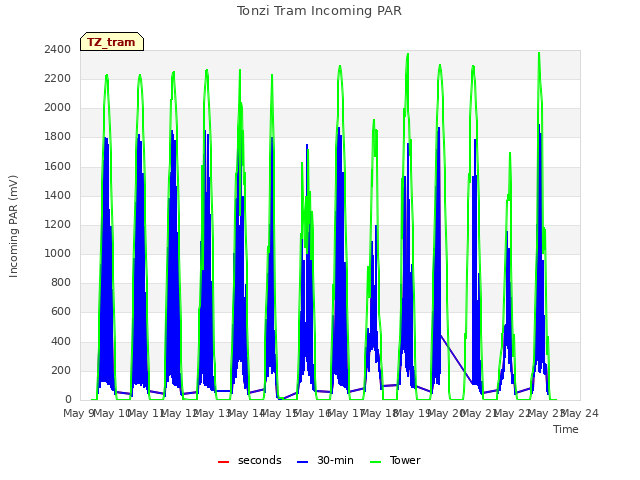Select the 1000 y-axis tick label
640x480 pixels.
(x=58, y=253)
